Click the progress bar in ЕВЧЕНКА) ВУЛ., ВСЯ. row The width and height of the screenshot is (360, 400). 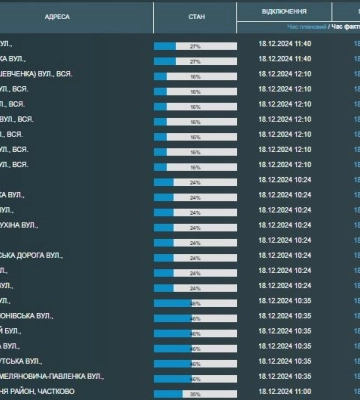click(195, 77)
